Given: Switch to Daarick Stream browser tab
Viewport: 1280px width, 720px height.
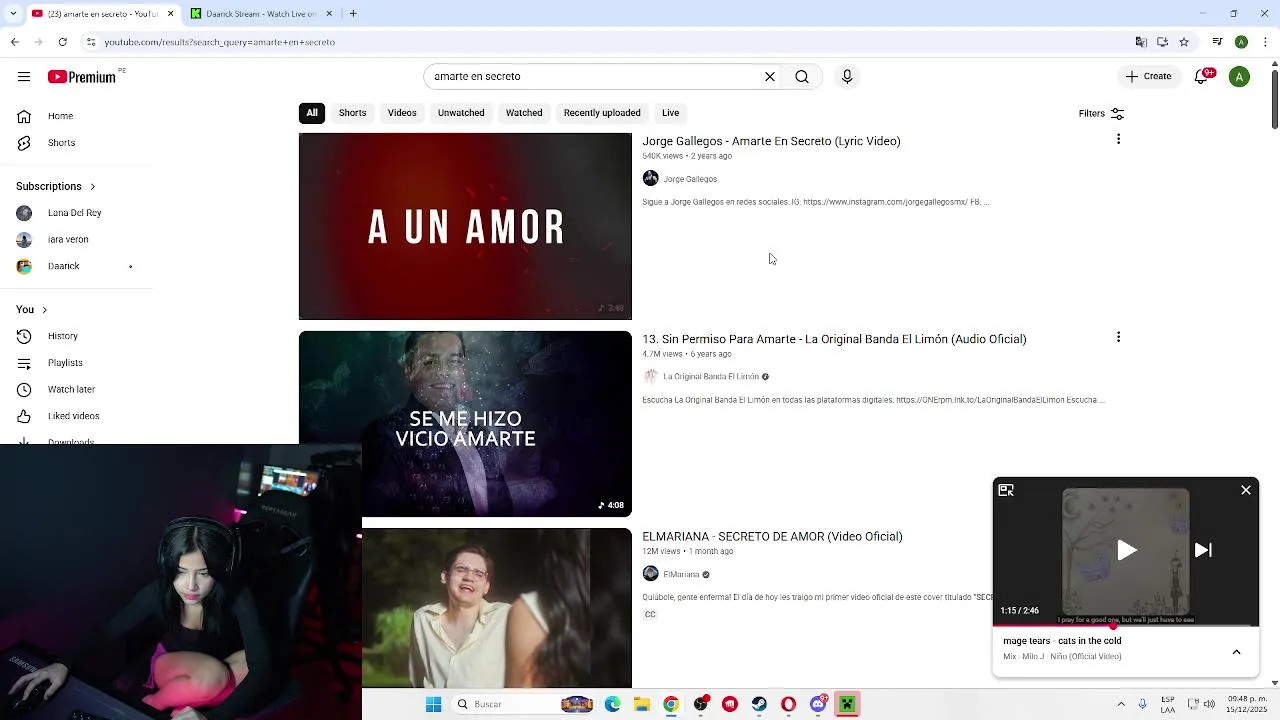Looking at the screenshot, I should click(260, 14).
